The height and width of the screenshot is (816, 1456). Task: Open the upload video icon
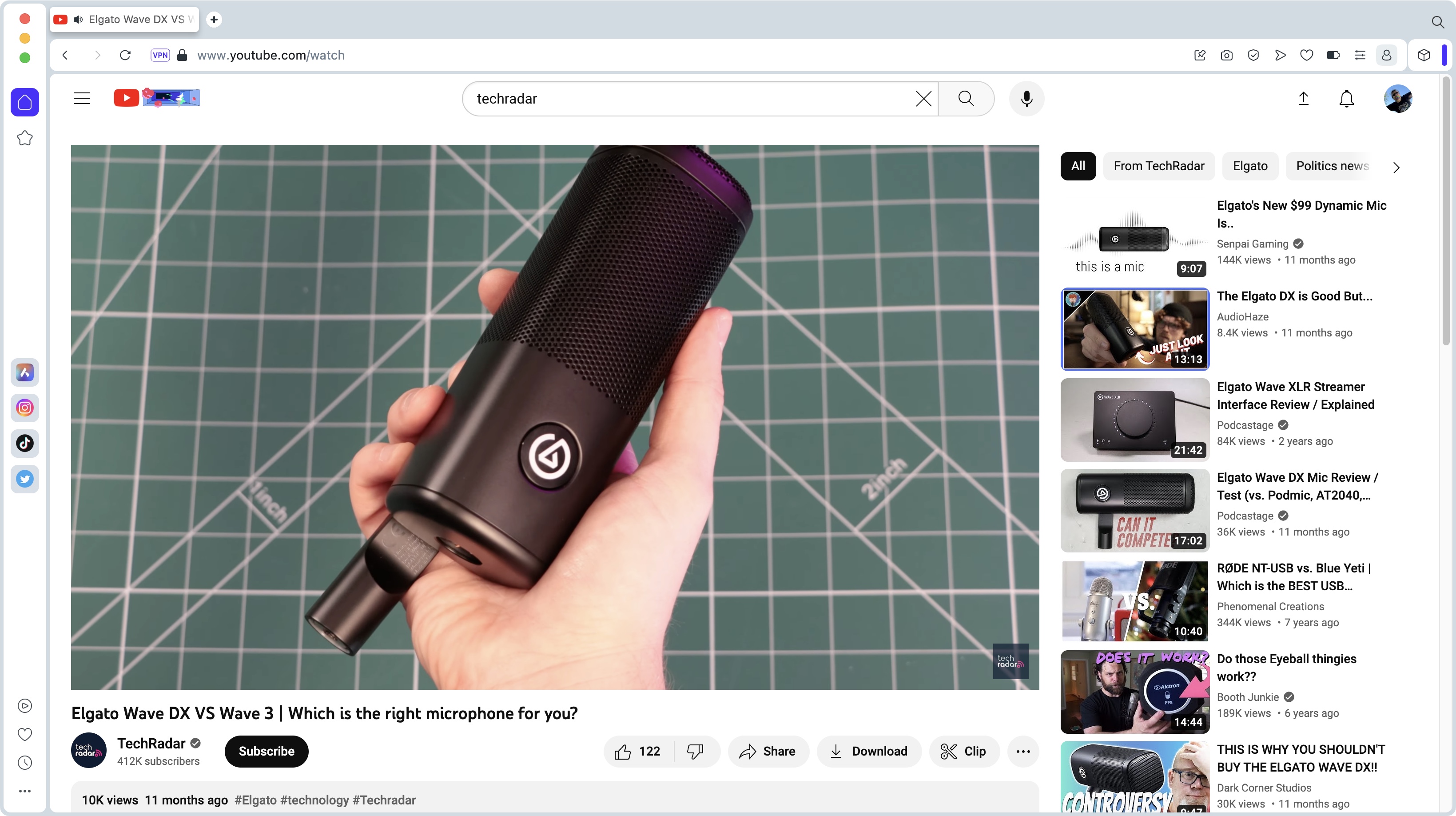coord(1303,98)
